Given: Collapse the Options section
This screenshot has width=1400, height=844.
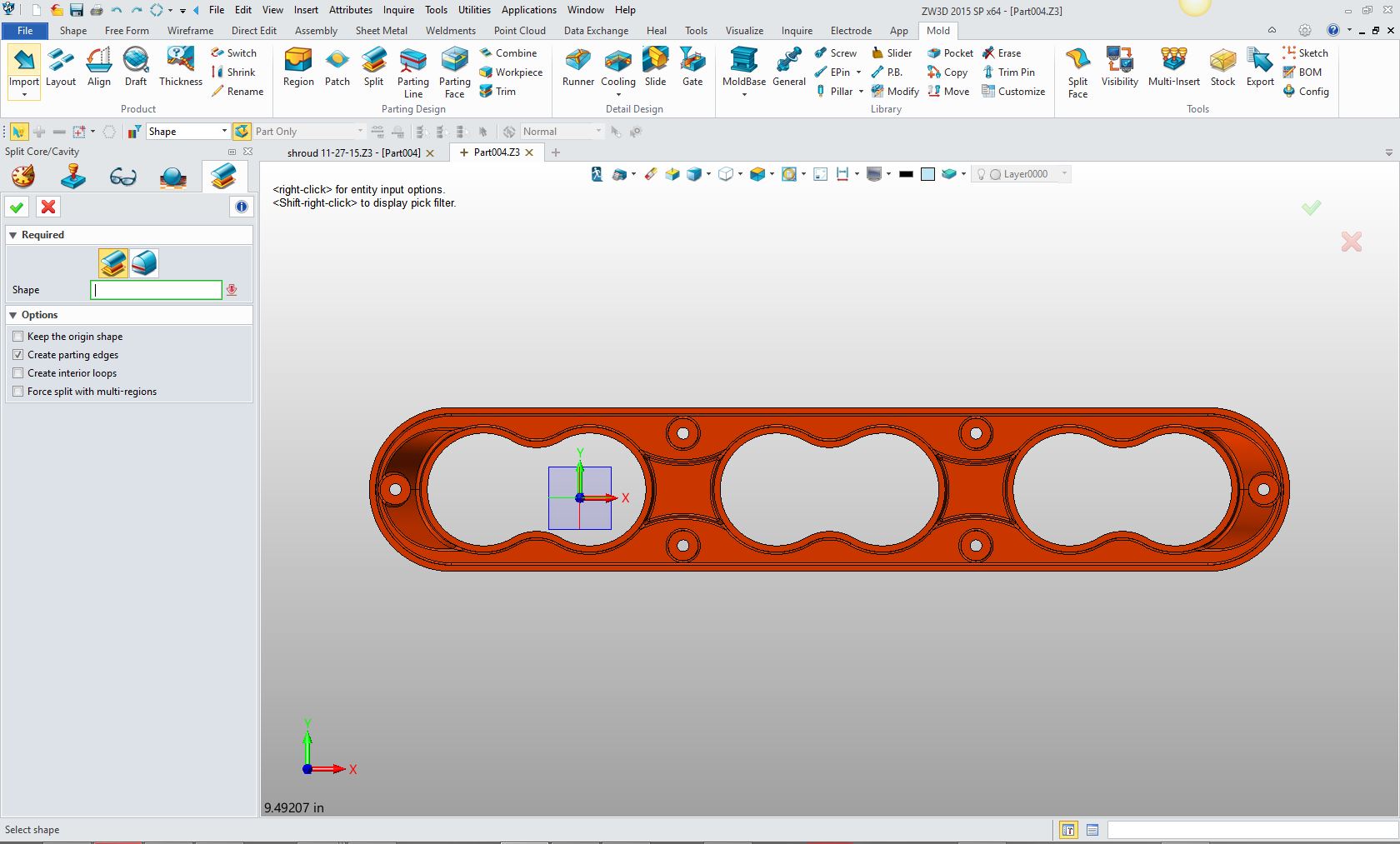Looking at the screenshot, I should [x=13, y=315].
